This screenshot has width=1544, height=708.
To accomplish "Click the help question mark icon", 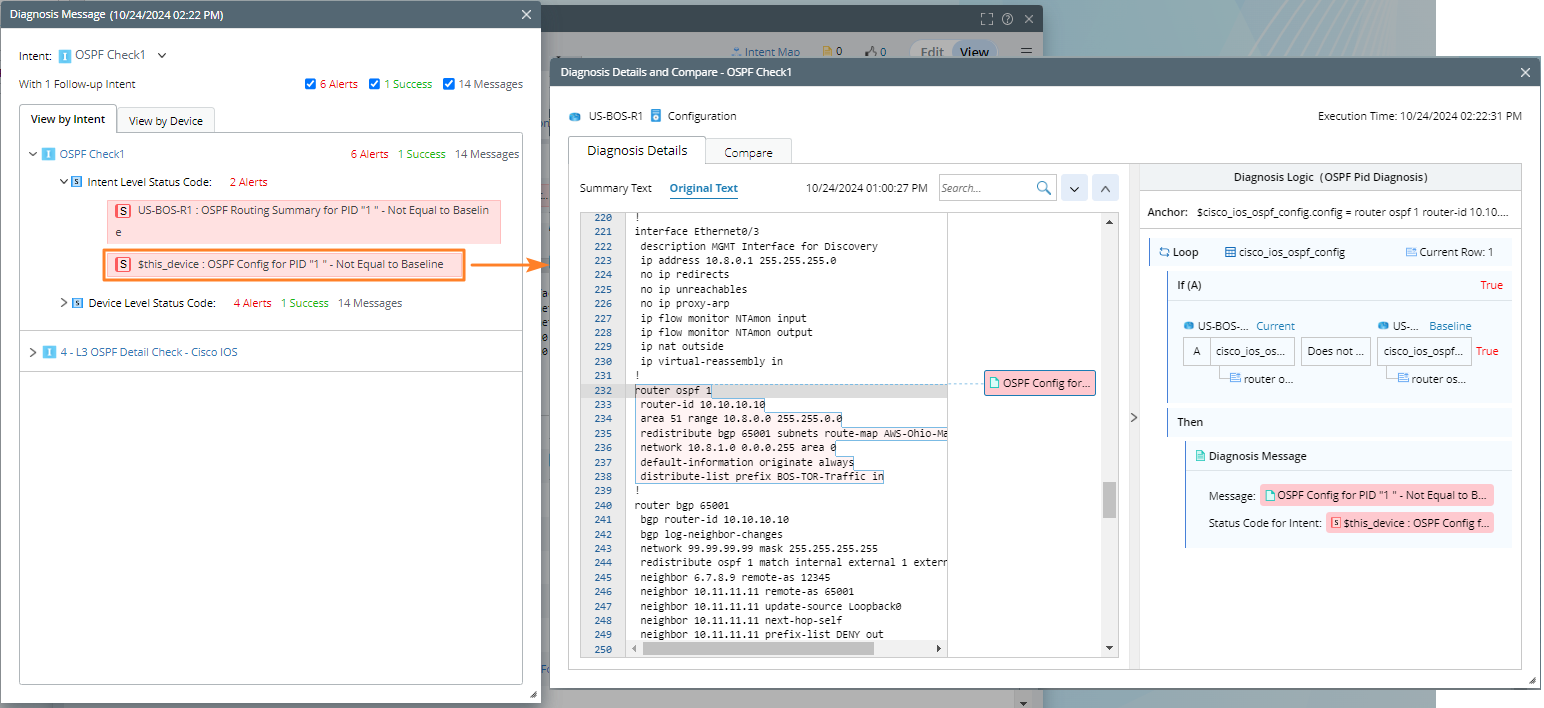I will click(1007, 19).
